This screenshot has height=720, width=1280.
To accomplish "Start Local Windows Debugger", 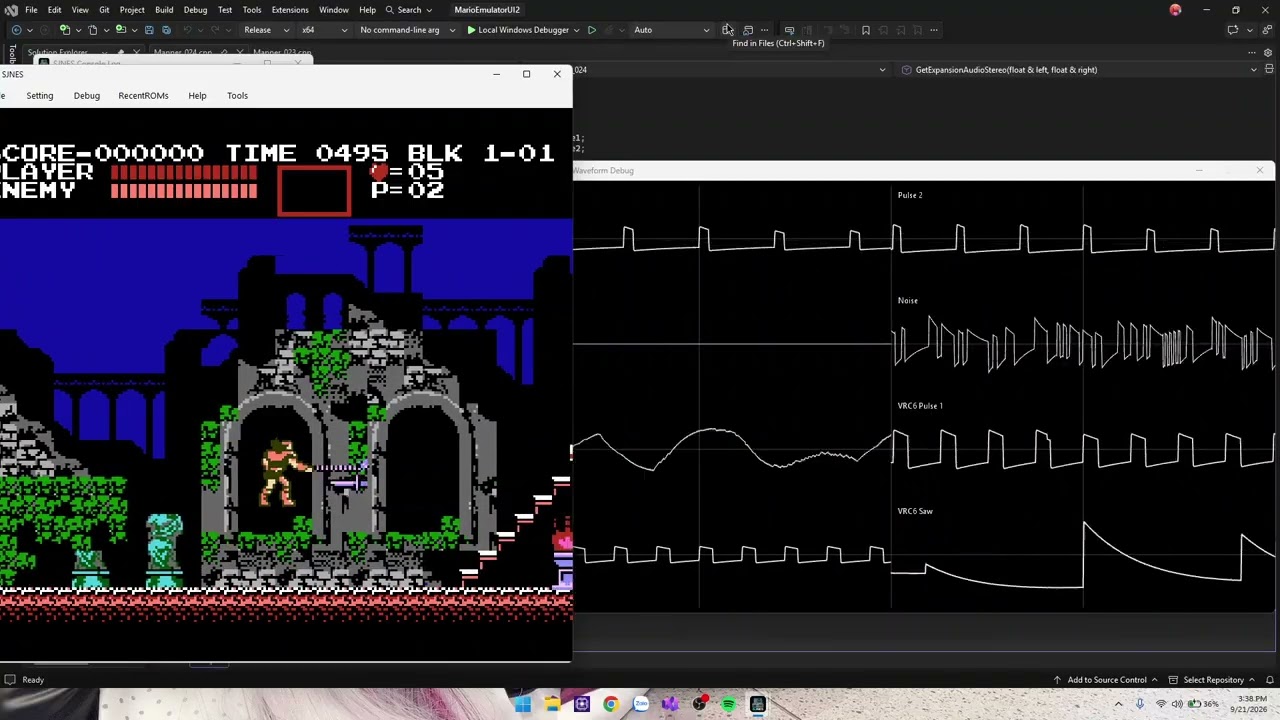I will tap(517, 30).
